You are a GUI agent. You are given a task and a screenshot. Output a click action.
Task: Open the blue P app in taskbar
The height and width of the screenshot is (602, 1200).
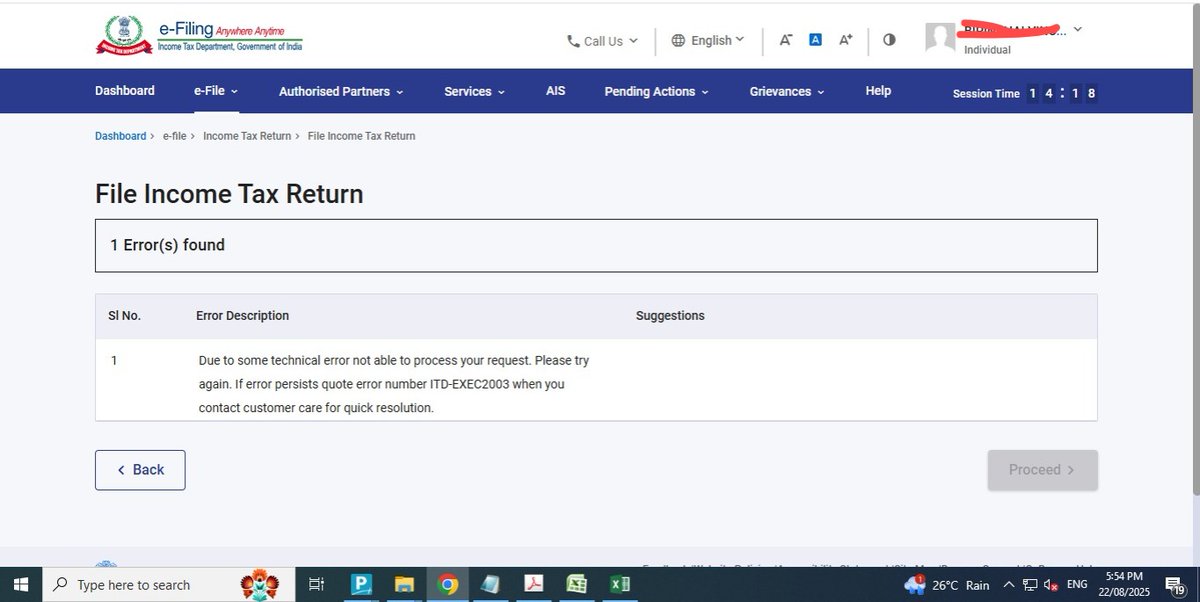coord(361,585)
